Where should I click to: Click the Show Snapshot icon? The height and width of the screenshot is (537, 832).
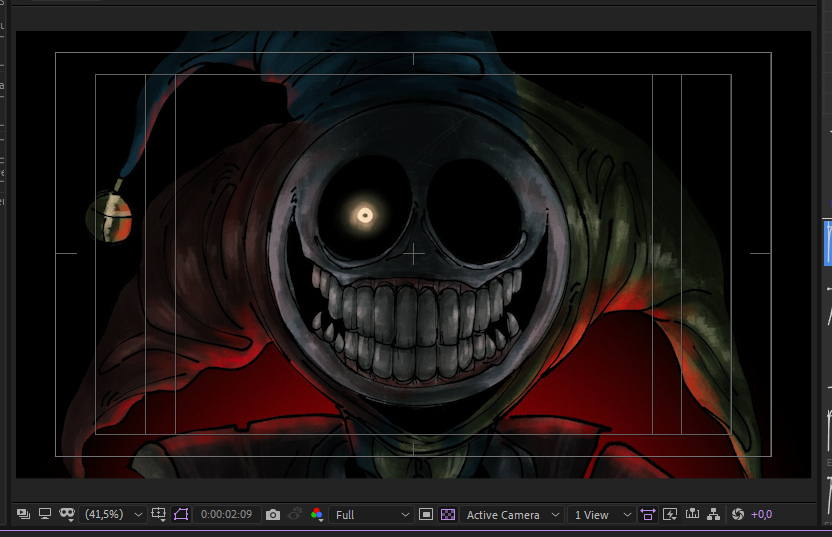pos(295,514)
